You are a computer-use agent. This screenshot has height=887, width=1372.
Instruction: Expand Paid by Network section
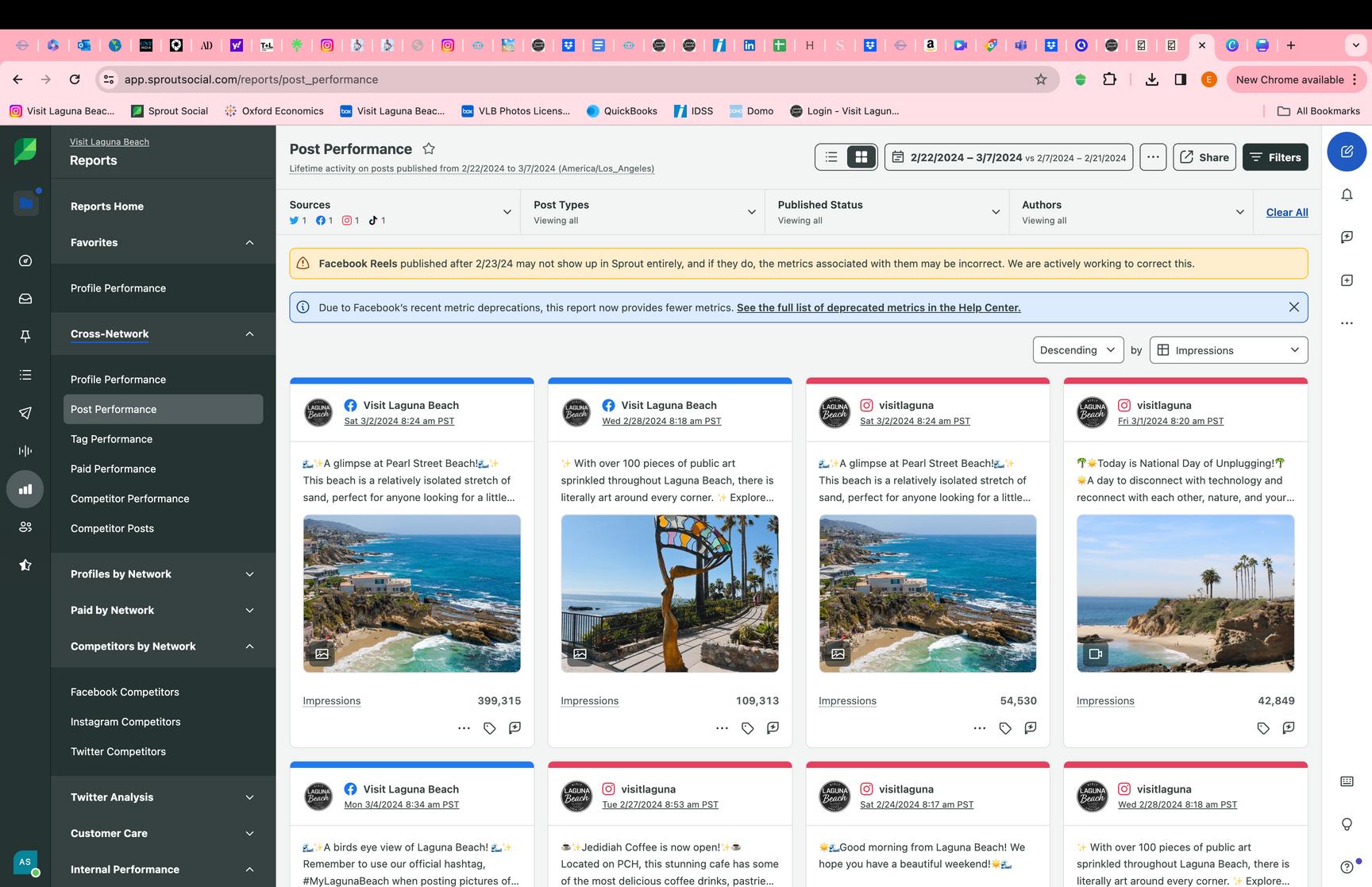coord(163,610)
